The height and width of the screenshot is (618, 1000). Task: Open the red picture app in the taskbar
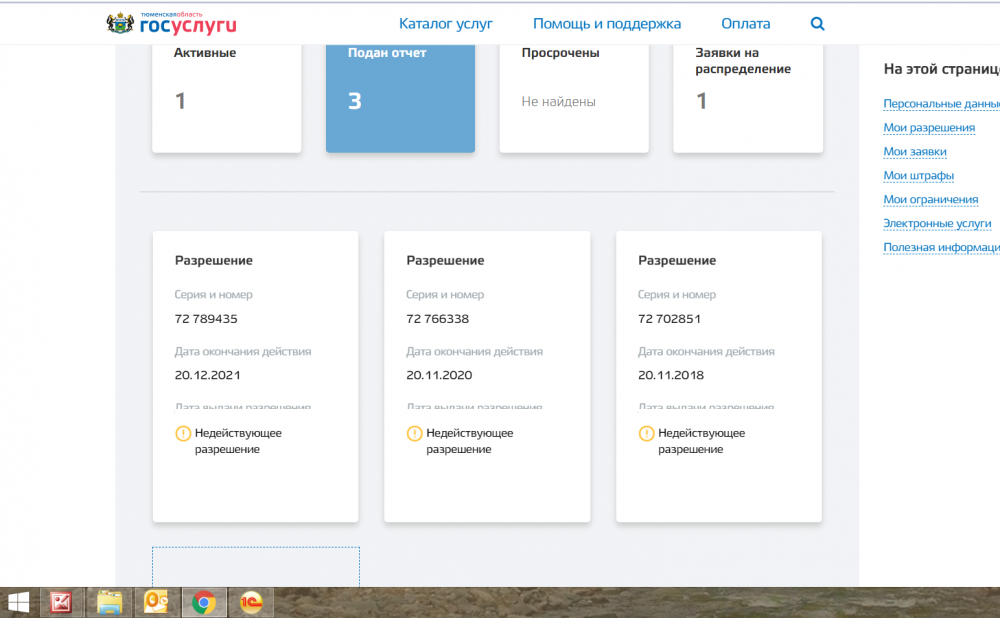click(62, 602)
